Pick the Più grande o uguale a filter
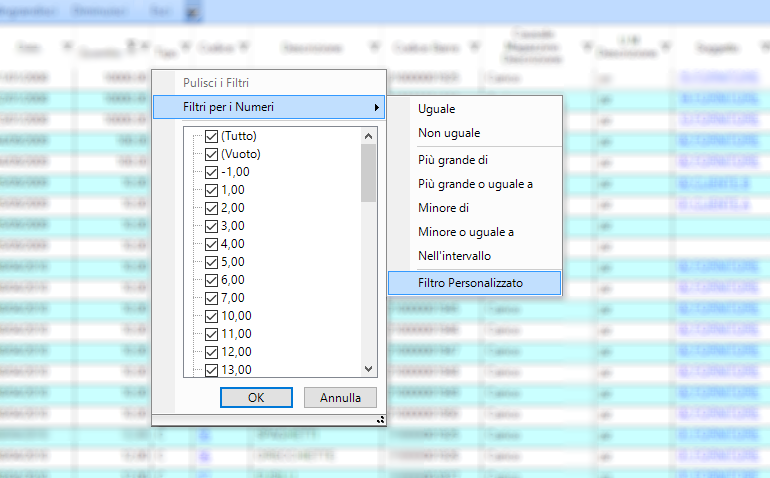The image size is (770, 478). tap(475, 184)
